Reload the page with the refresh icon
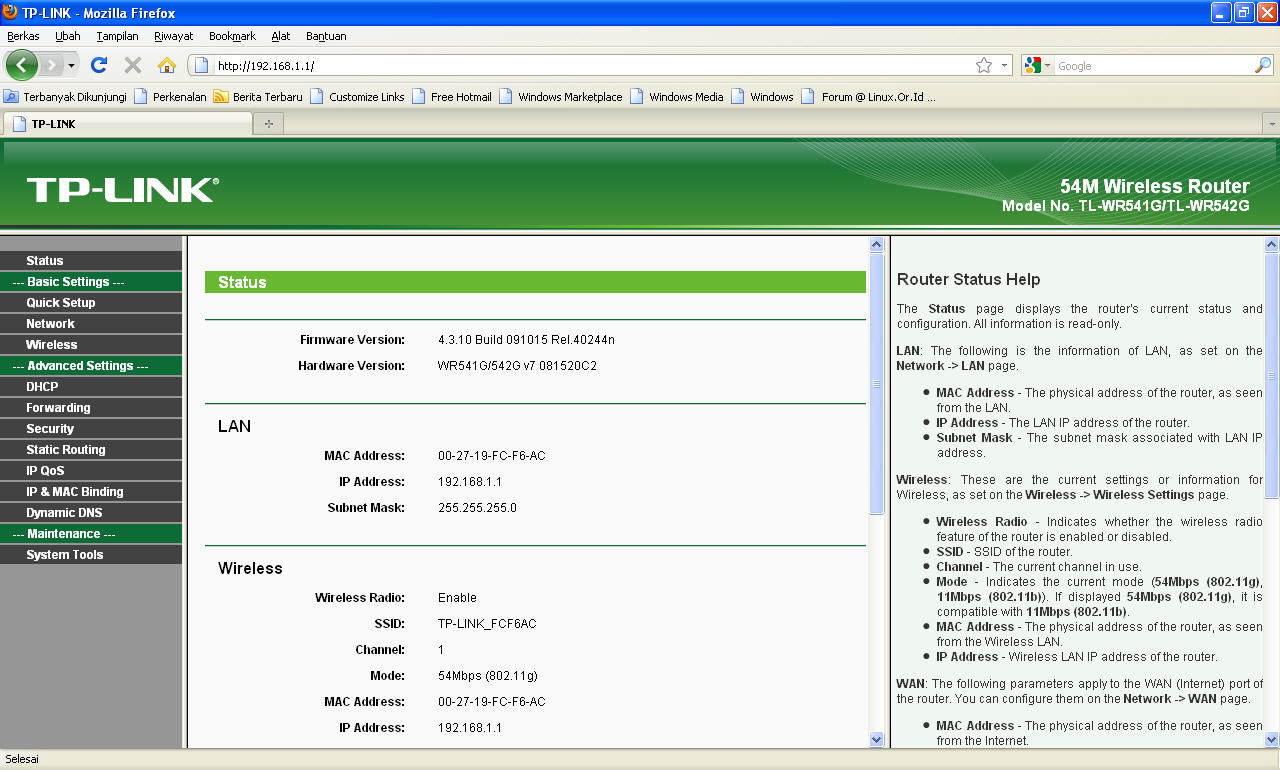 point(98,65)
